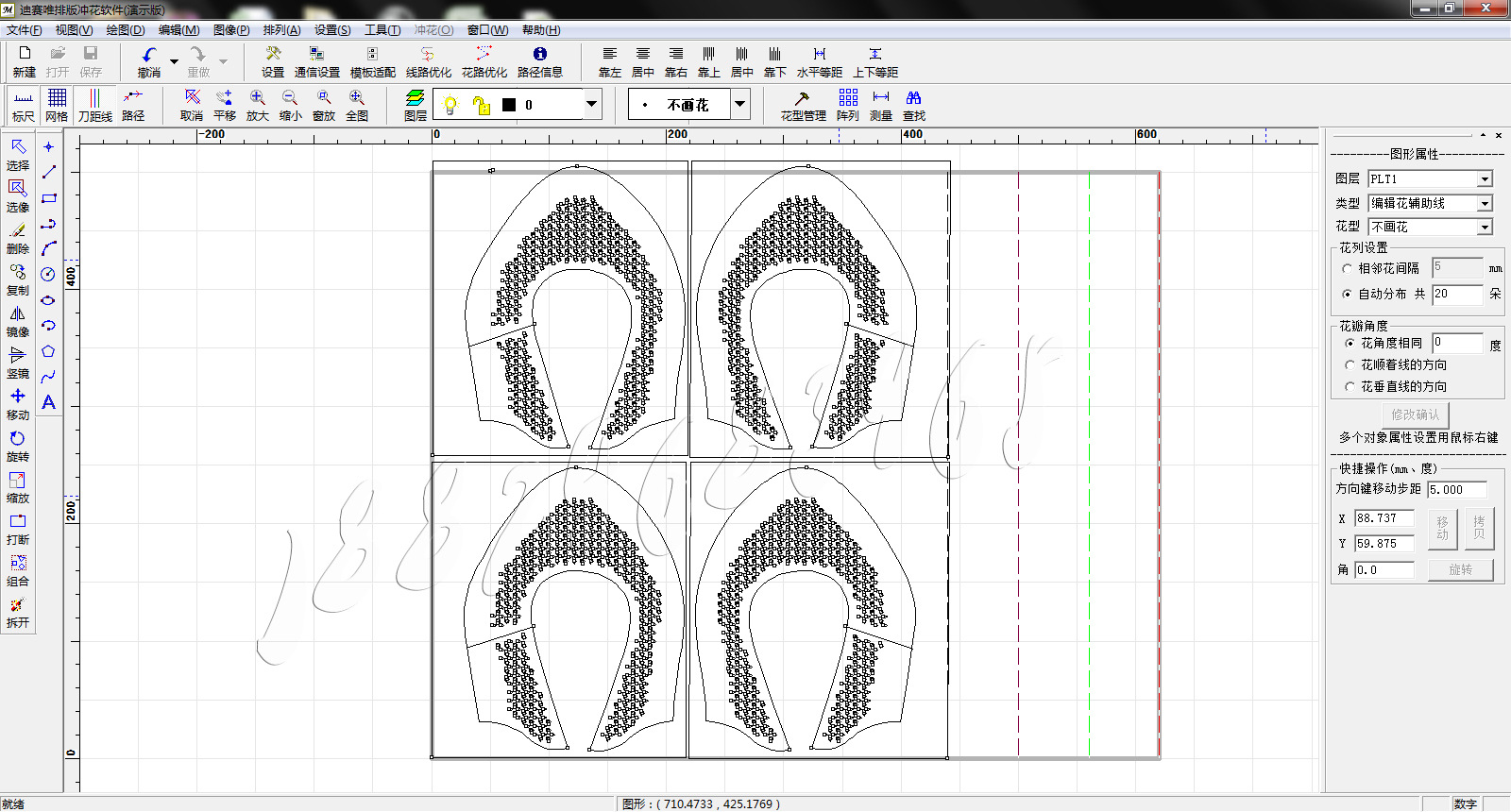The width and height of the screenshot is (1511, 812).
Task: Toggle the 网格 grid display icon
Action: coord(57,98)
